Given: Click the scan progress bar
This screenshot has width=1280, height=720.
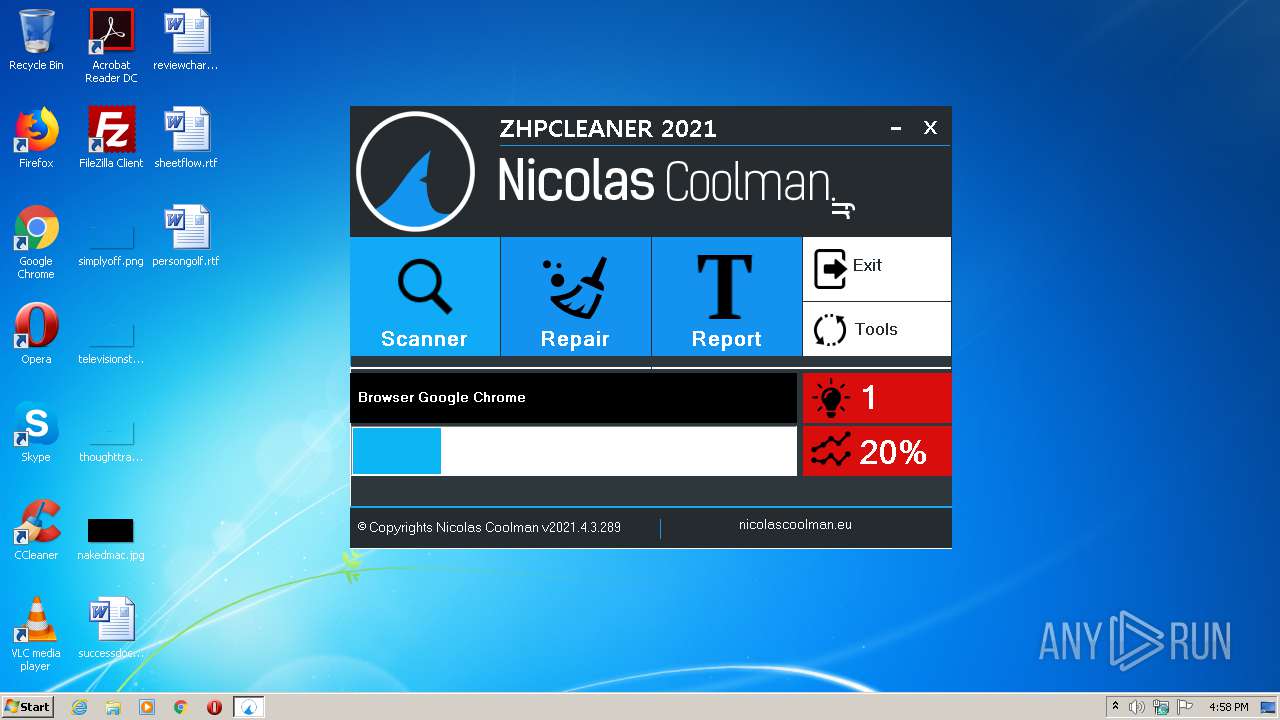Looking at the screenshot, I should 574,451.
